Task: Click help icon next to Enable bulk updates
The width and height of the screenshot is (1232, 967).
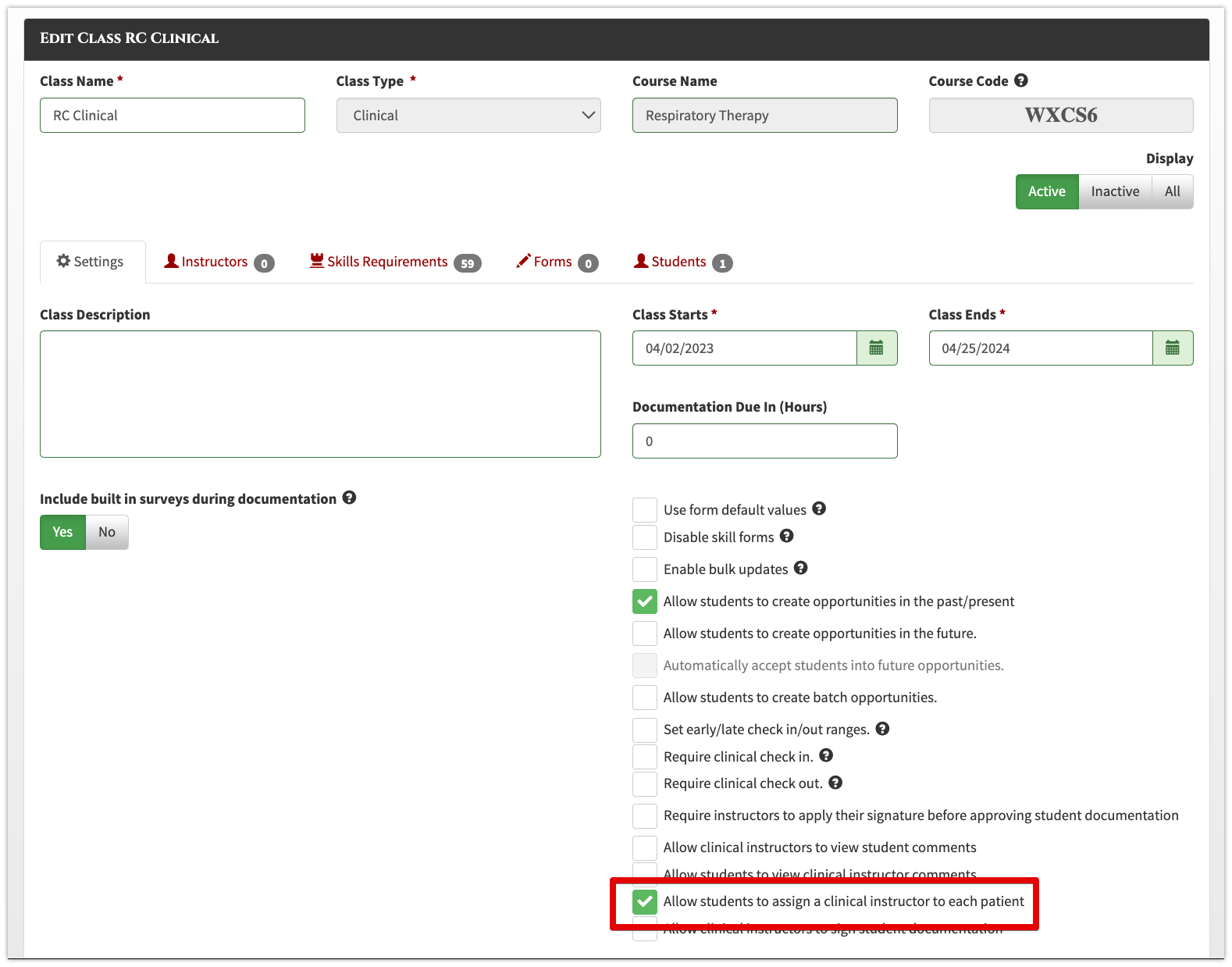Action: click(801, 568)
